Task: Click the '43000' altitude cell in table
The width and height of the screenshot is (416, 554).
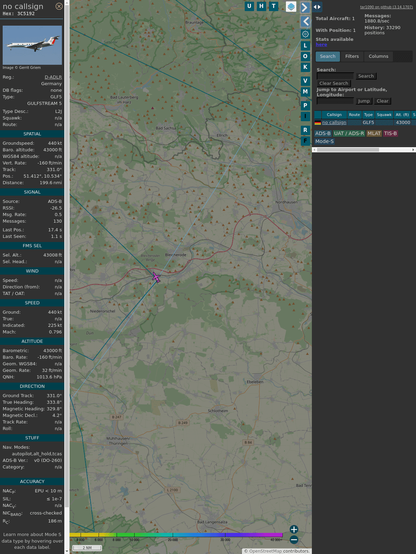Action: 403,122
